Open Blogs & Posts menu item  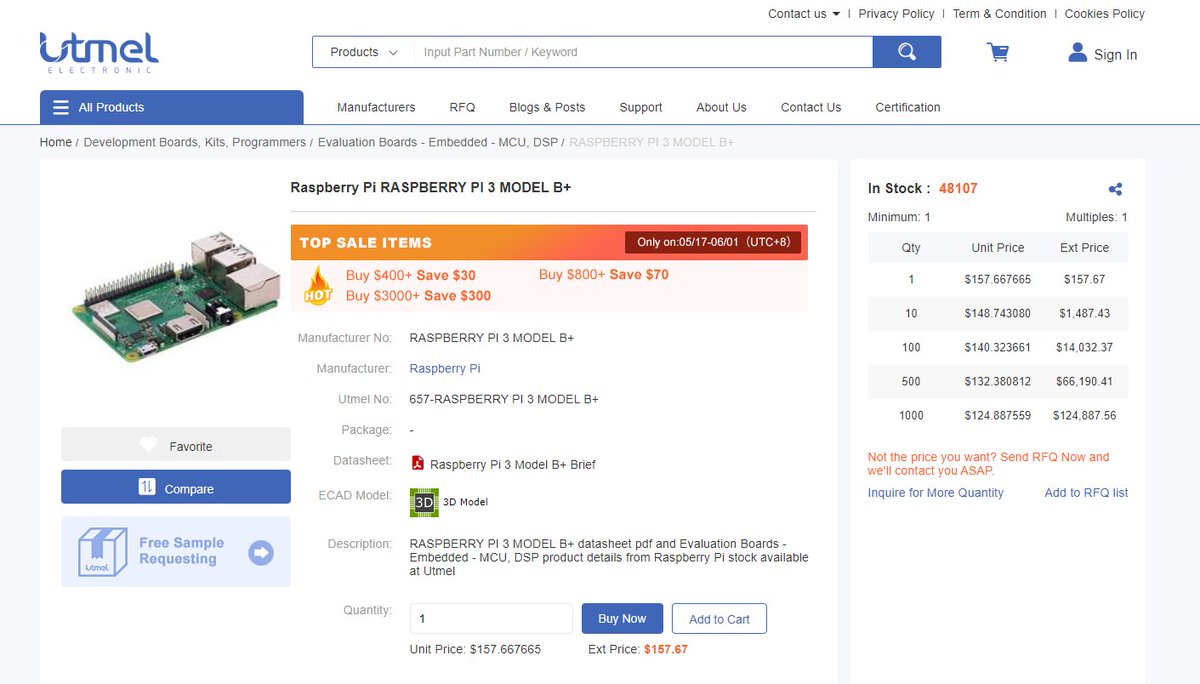click(x=547, y=107)
